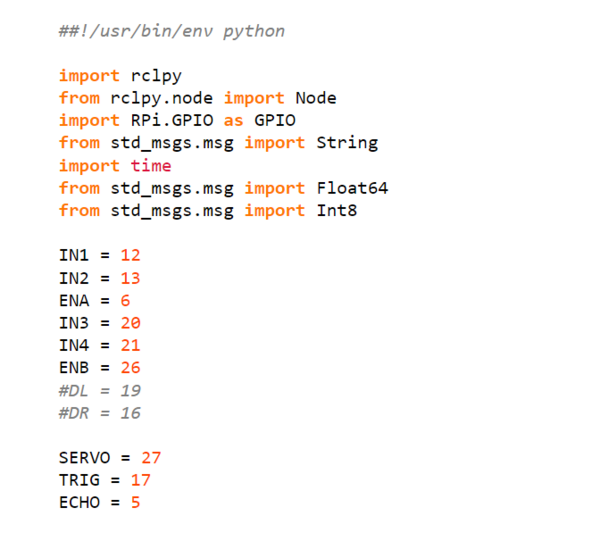The image size is (600, 541).
Task: Click the String import name
Action: (346, 143)
